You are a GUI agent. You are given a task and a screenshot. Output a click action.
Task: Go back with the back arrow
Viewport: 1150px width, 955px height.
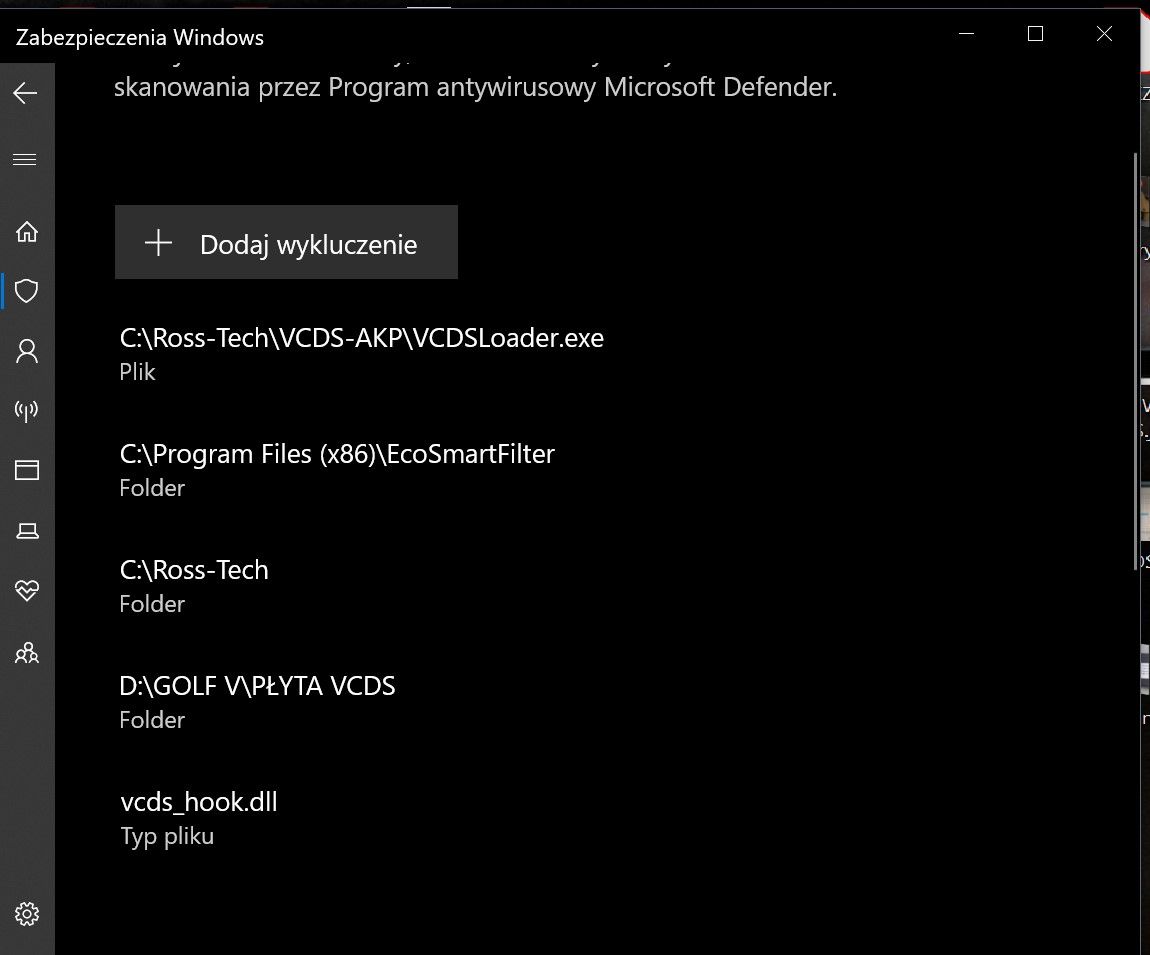pos(26,93)
